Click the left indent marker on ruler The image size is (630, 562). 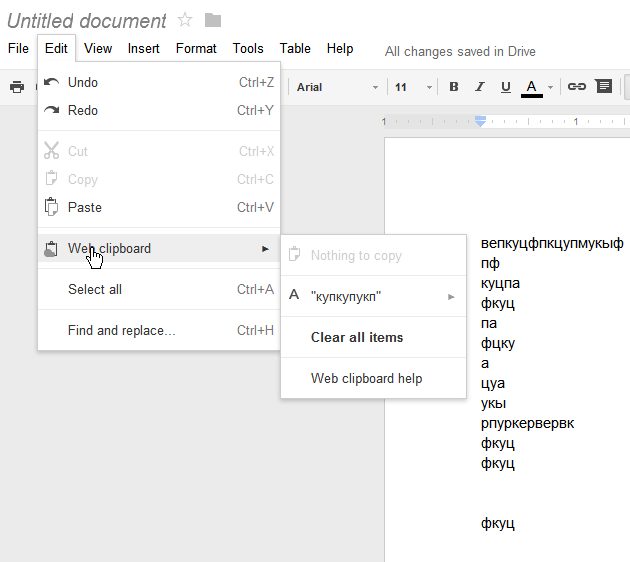[480, 121]
